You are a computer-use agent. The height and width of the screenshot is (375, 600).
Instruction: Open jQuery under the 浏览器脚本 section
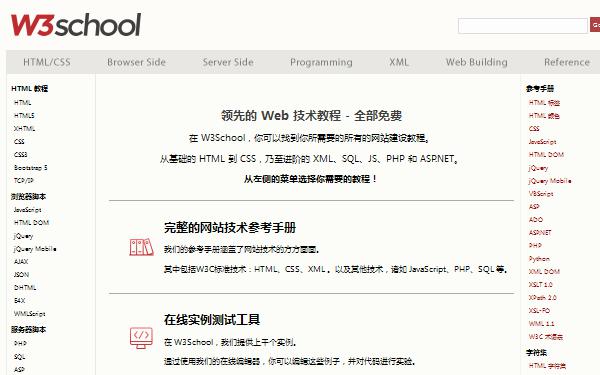click(x=23, y=236)
